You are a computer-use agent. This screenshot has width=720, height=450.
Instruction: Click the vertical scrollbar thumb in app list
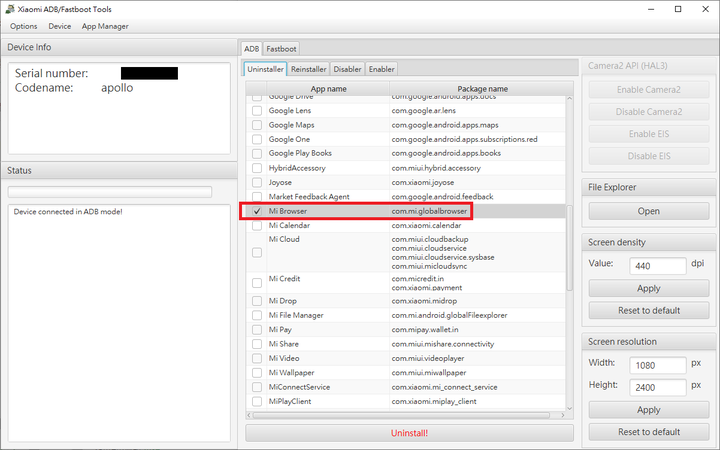coord(569,248)
